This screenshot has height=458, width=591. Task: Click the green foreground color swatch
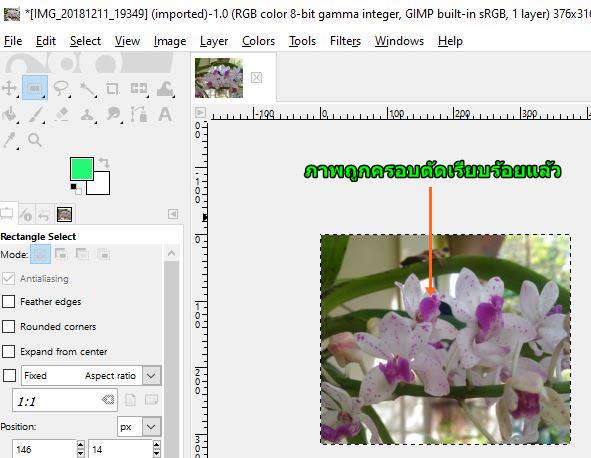click(81, 168)
